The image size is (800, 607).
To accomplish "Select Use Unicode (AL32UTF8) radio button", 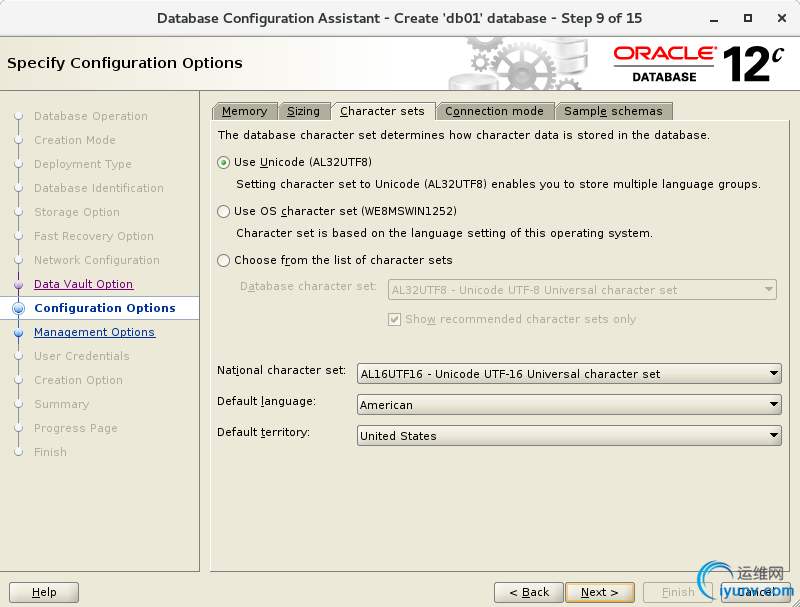I will pos(223,163).
